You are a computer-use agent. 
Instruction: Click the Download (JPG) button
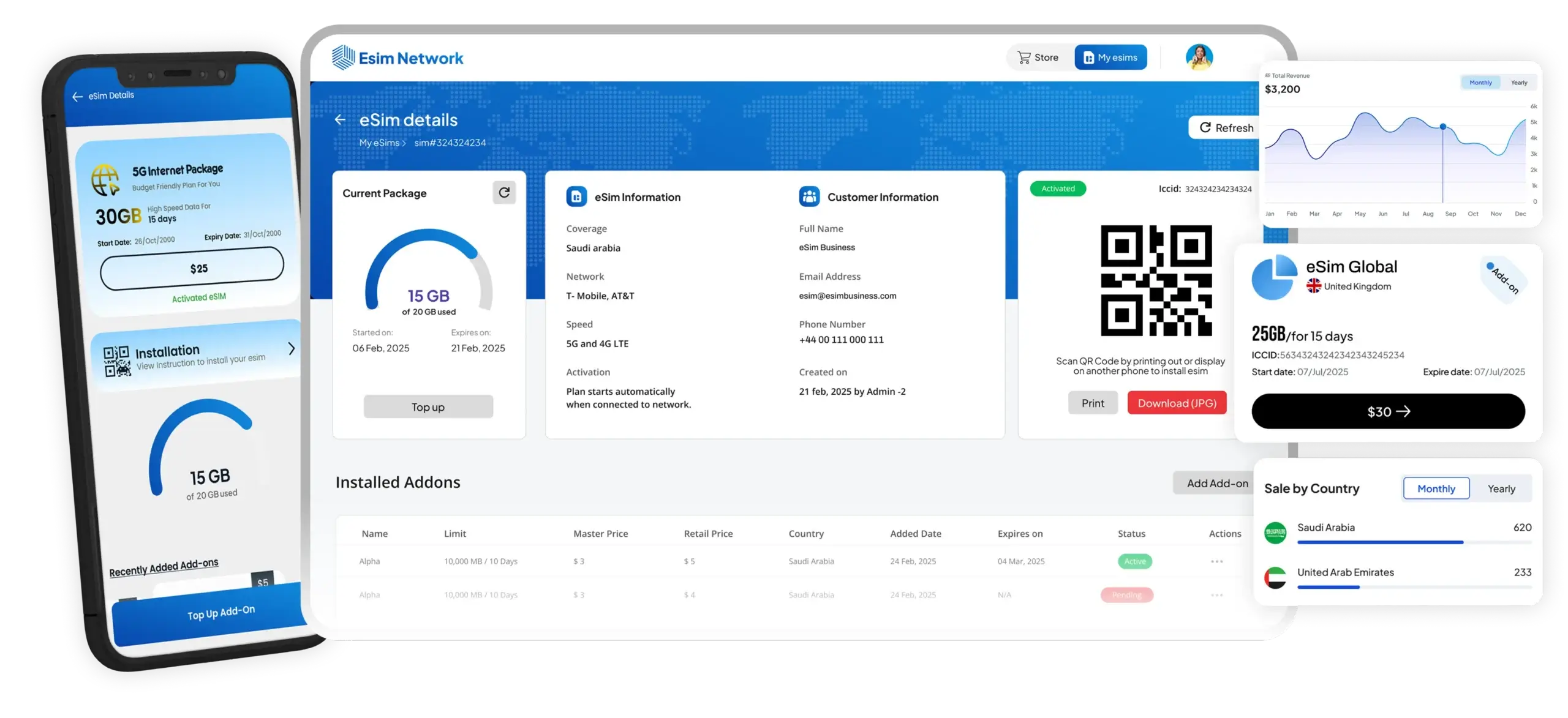point(1177,403)
